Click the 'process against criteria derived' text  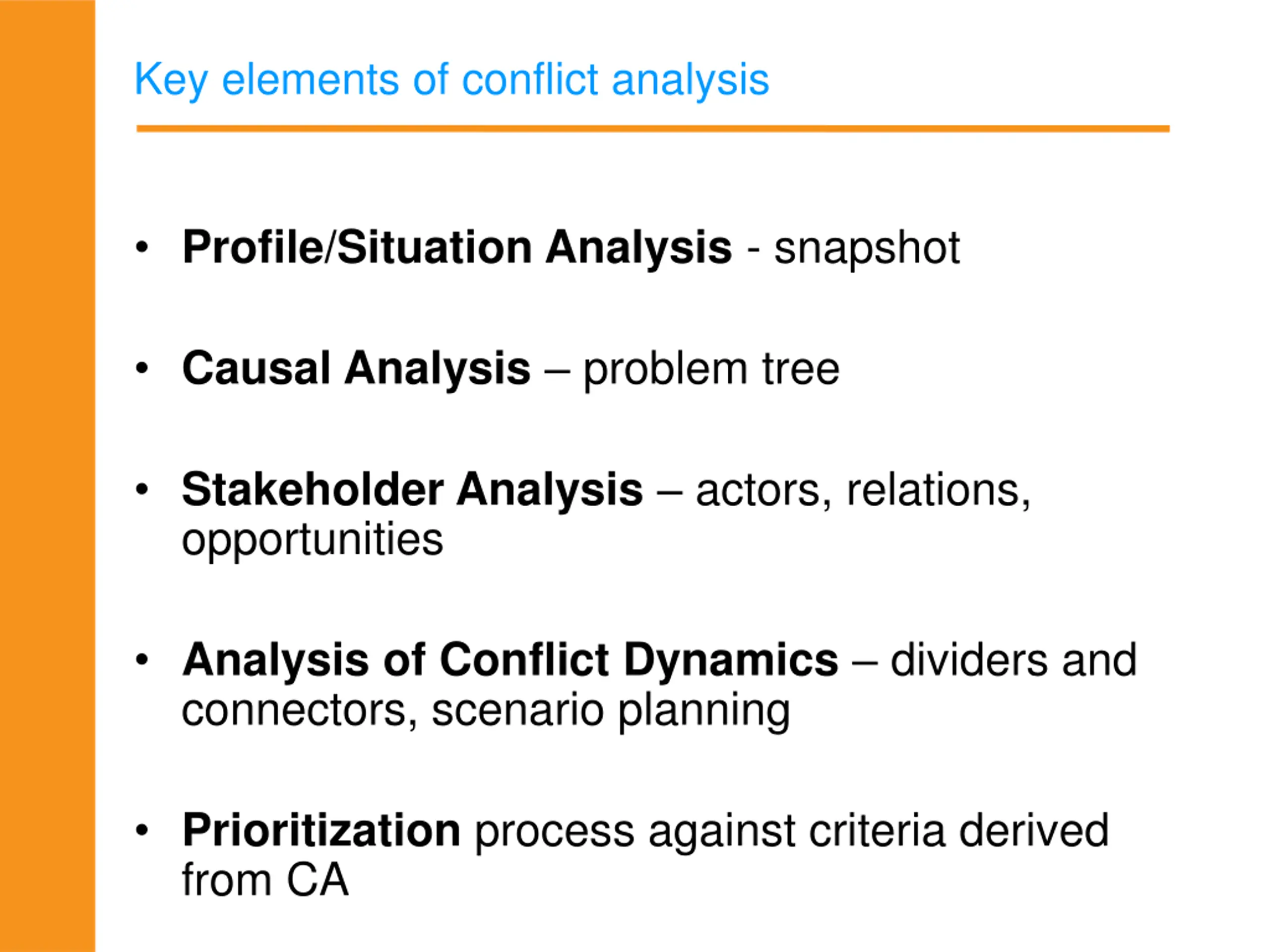point(792,832)
